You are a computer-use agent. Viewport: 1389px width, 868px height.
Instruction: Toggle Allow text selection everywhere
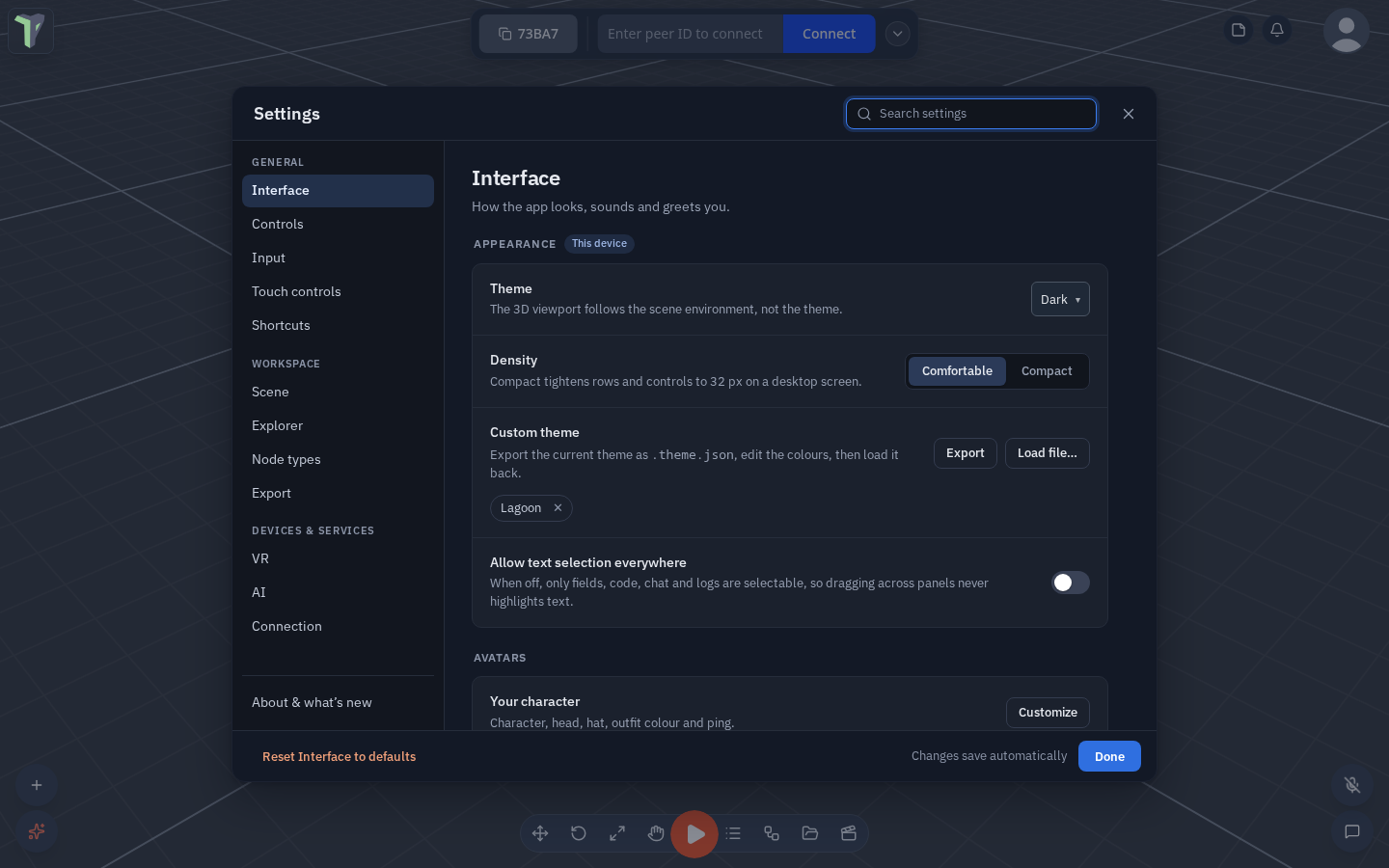[x=1071, y=583]
